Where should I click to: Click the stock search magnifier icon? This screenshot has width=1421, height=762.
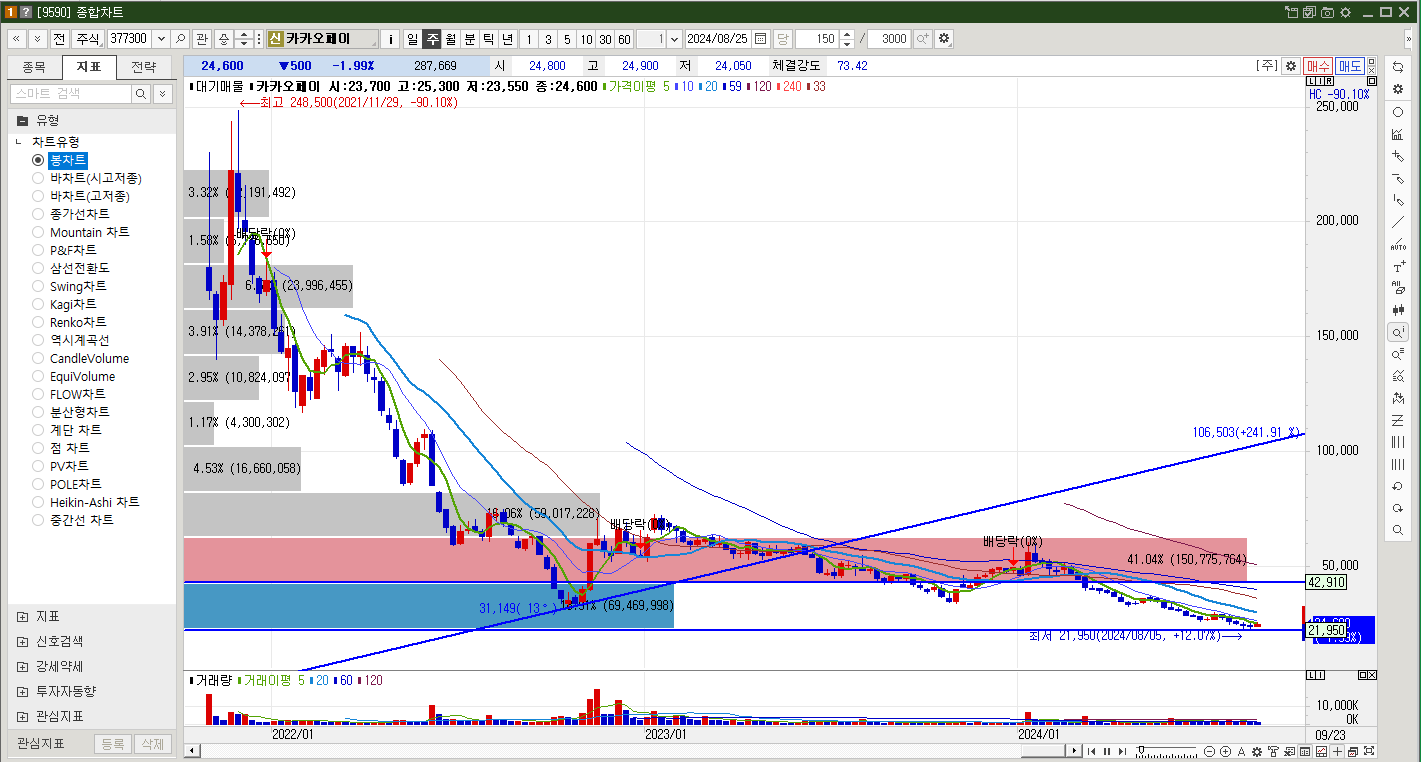click(180, 39)
